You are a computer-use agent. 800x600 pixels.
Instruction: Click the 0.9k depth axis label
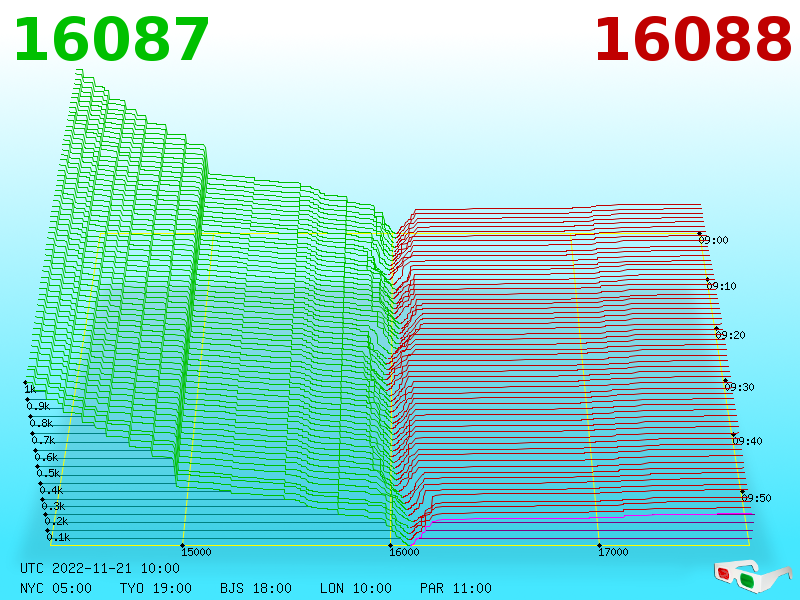(38, 406)
